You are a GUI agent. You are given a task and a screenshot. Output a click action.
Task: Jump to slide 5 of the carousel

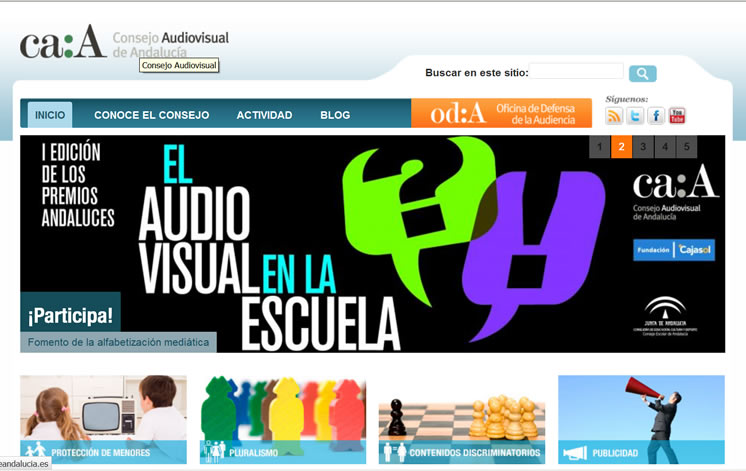pos(686,147)
